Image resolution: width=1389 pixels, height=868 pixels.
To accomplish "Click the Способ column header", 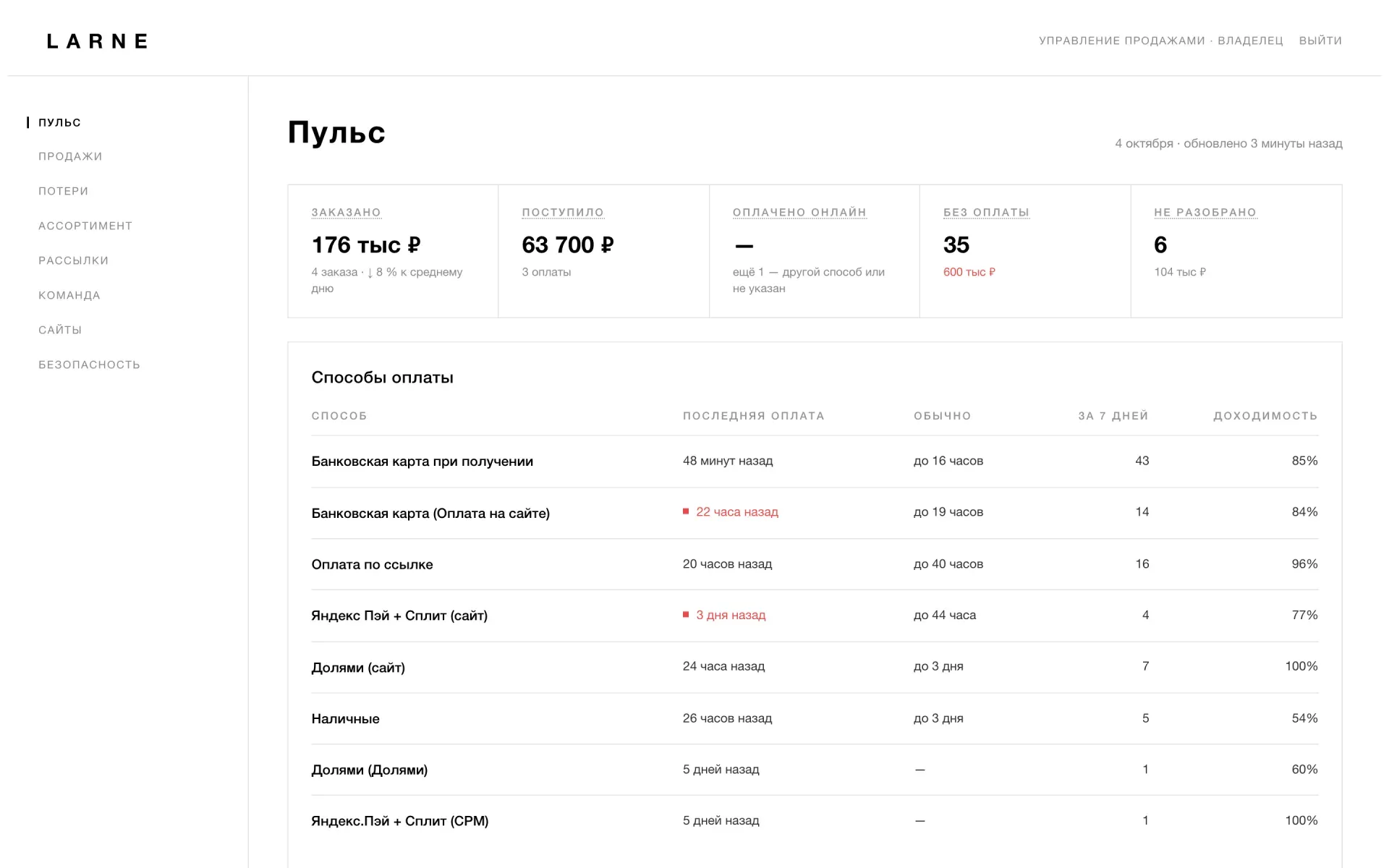I will (x=339, y=416).
